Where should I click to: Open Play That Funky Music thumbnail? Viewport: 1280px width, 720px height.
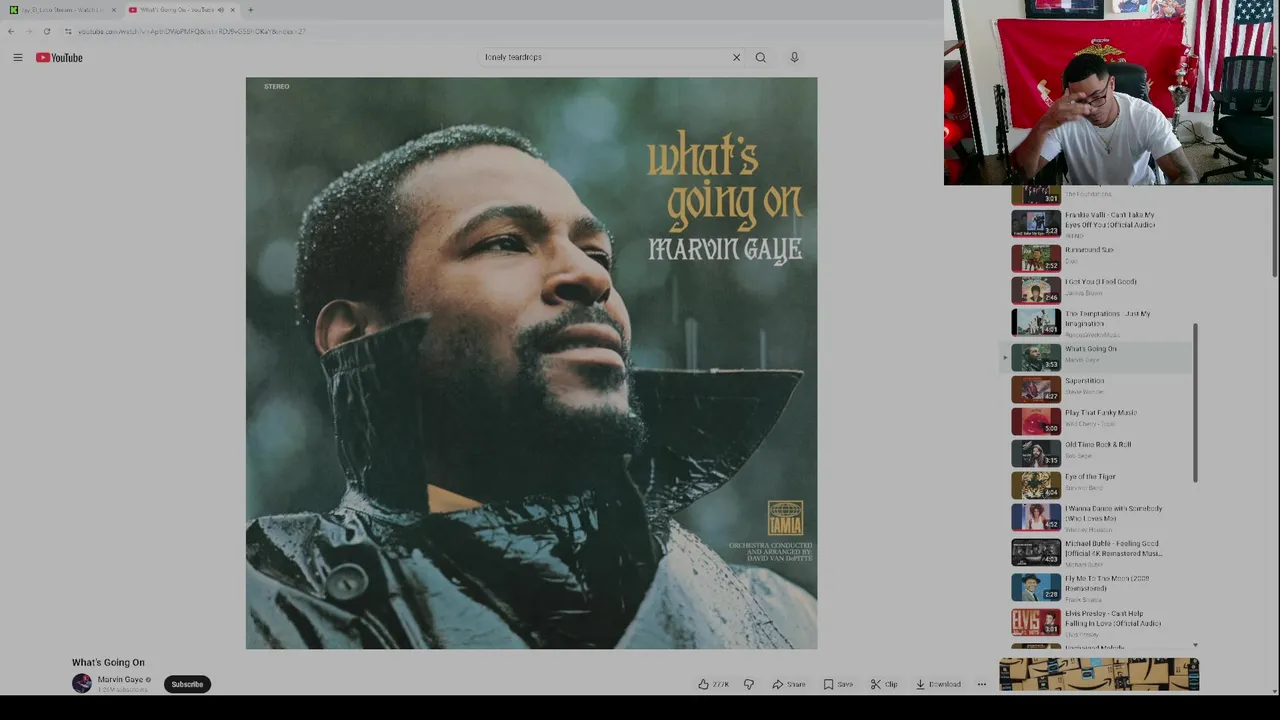point(1036,420)
